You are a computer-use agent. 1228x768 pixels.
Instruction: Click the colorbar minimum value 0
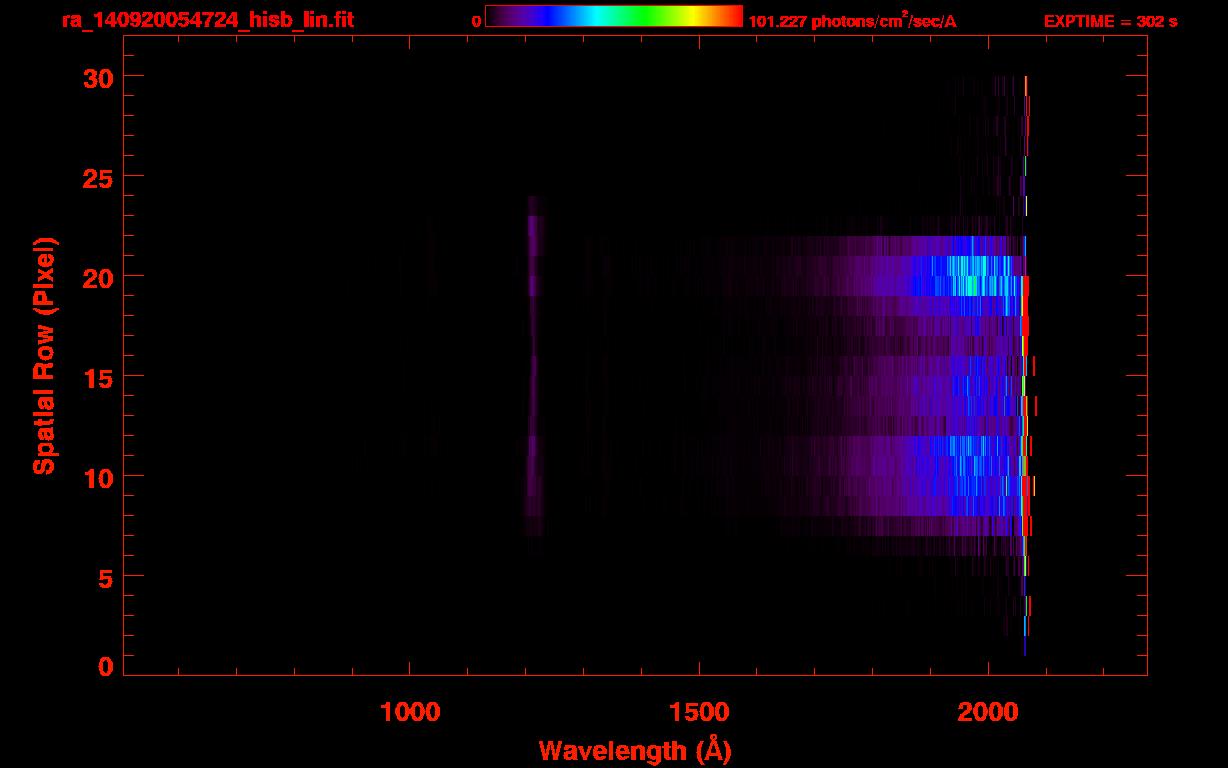click(x=477, y=21)
